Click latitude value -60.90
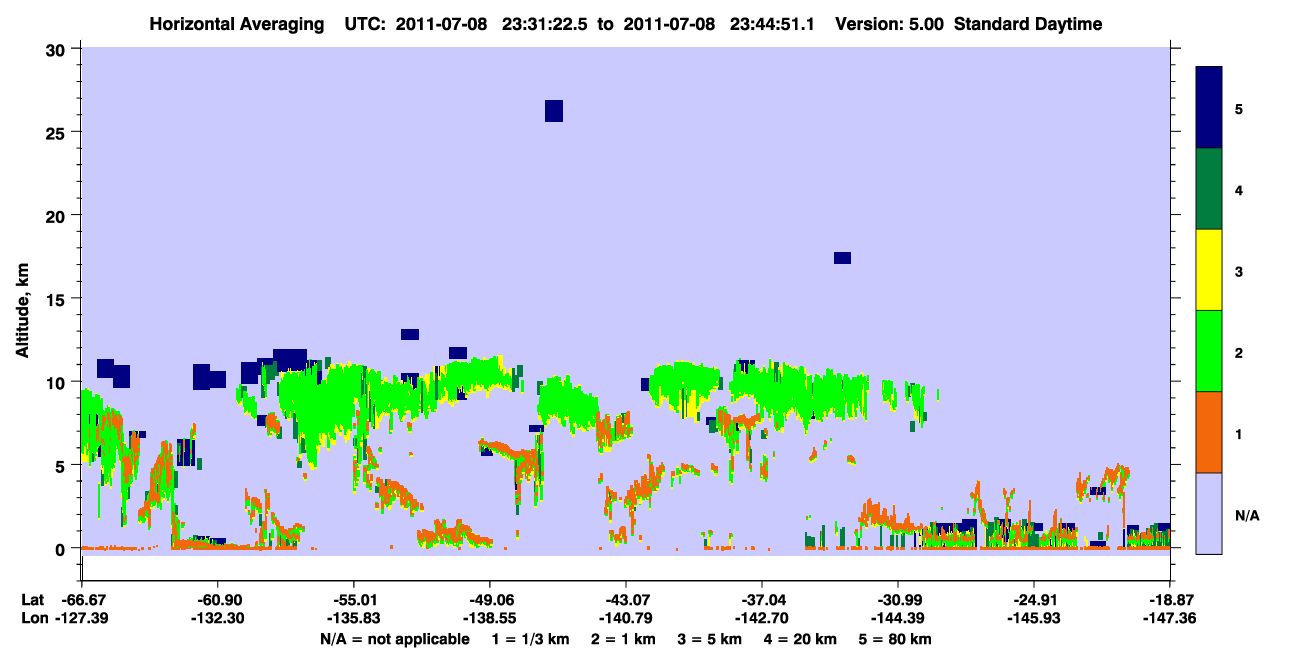Screen dimensions: 1300x667 click(x=217, y=600)
